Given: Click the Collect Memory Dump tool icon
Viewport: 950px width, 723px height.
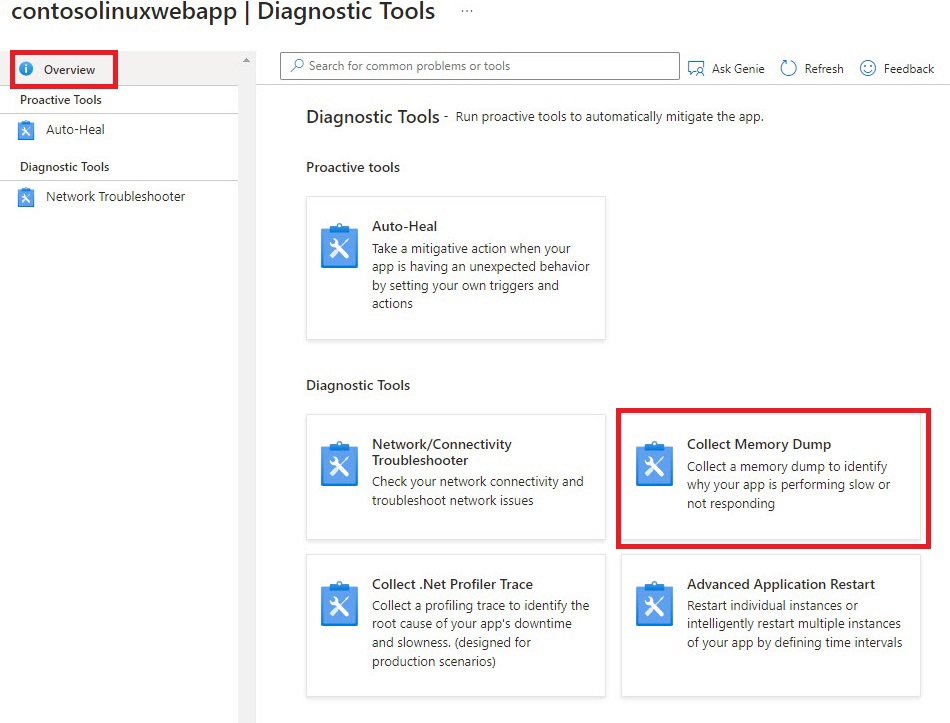Looking at the screenshot, I should click(654, 465).
